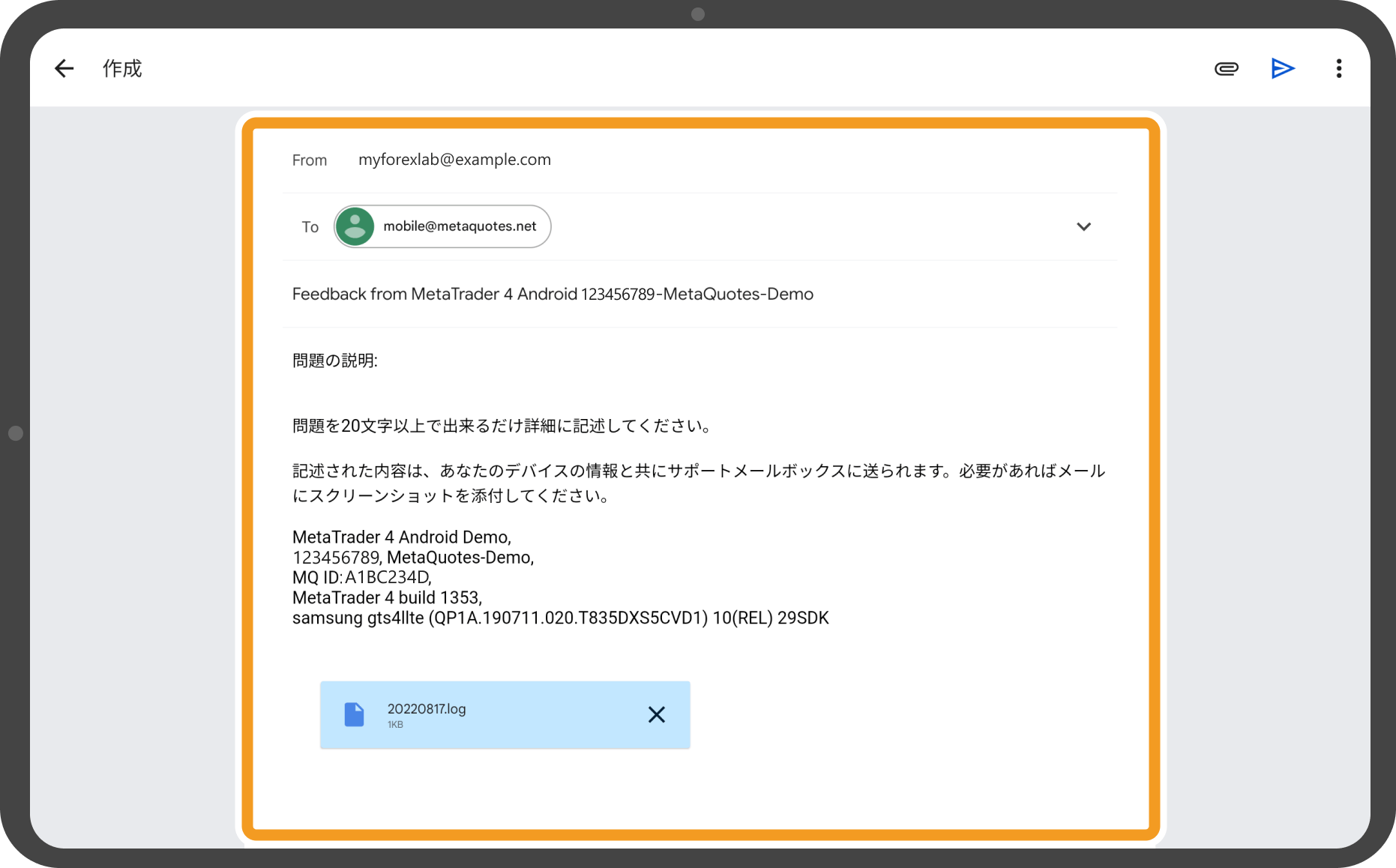The height and width of the screenshot is (868, 1396).
Task: Go back with the left arrow
Action: 64,69
